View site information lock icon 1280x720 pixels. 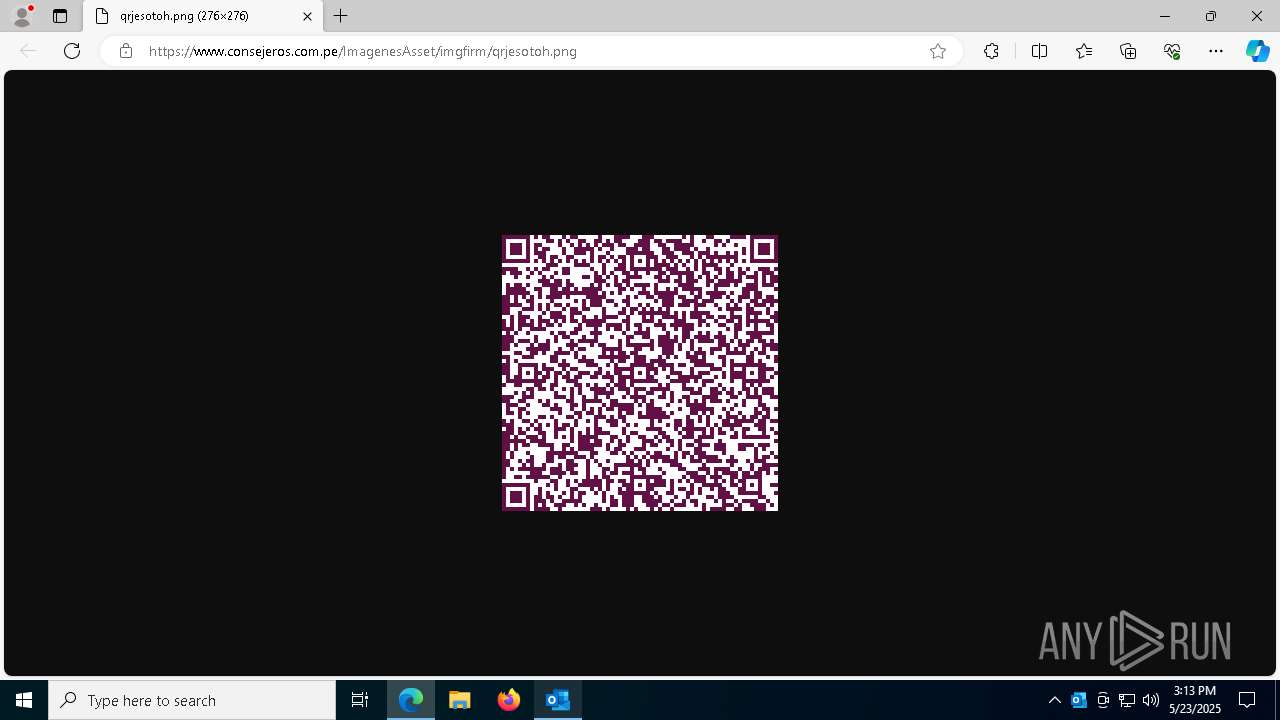125,51
